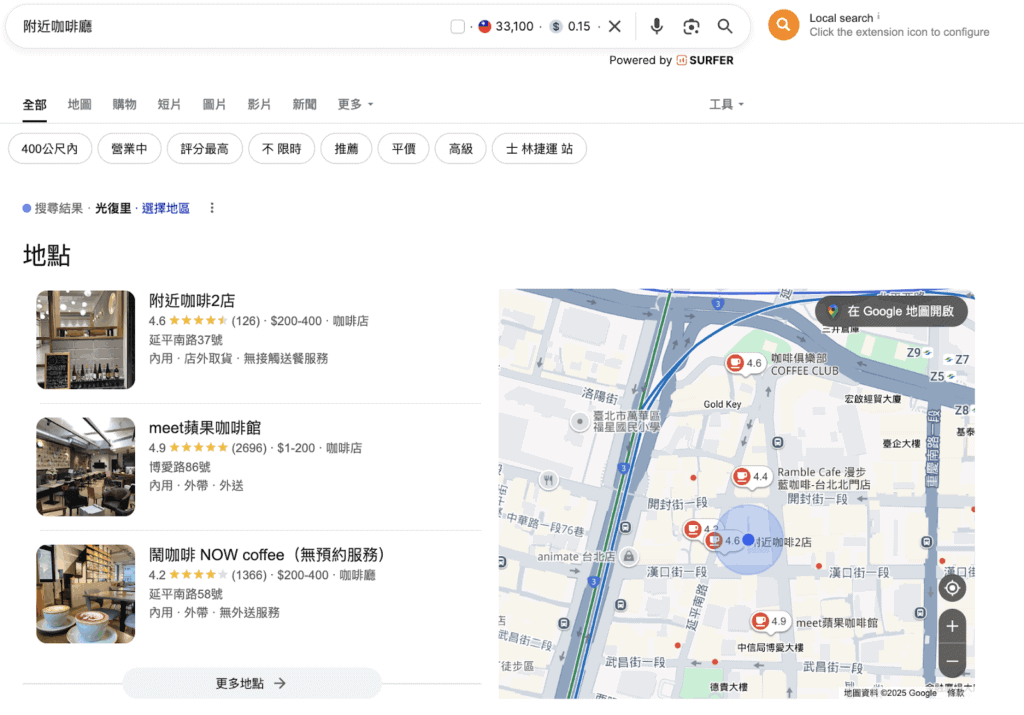The image size is (1024, 715).
Task: Switch to the 新聞 tab
Action: pos(304,104)
